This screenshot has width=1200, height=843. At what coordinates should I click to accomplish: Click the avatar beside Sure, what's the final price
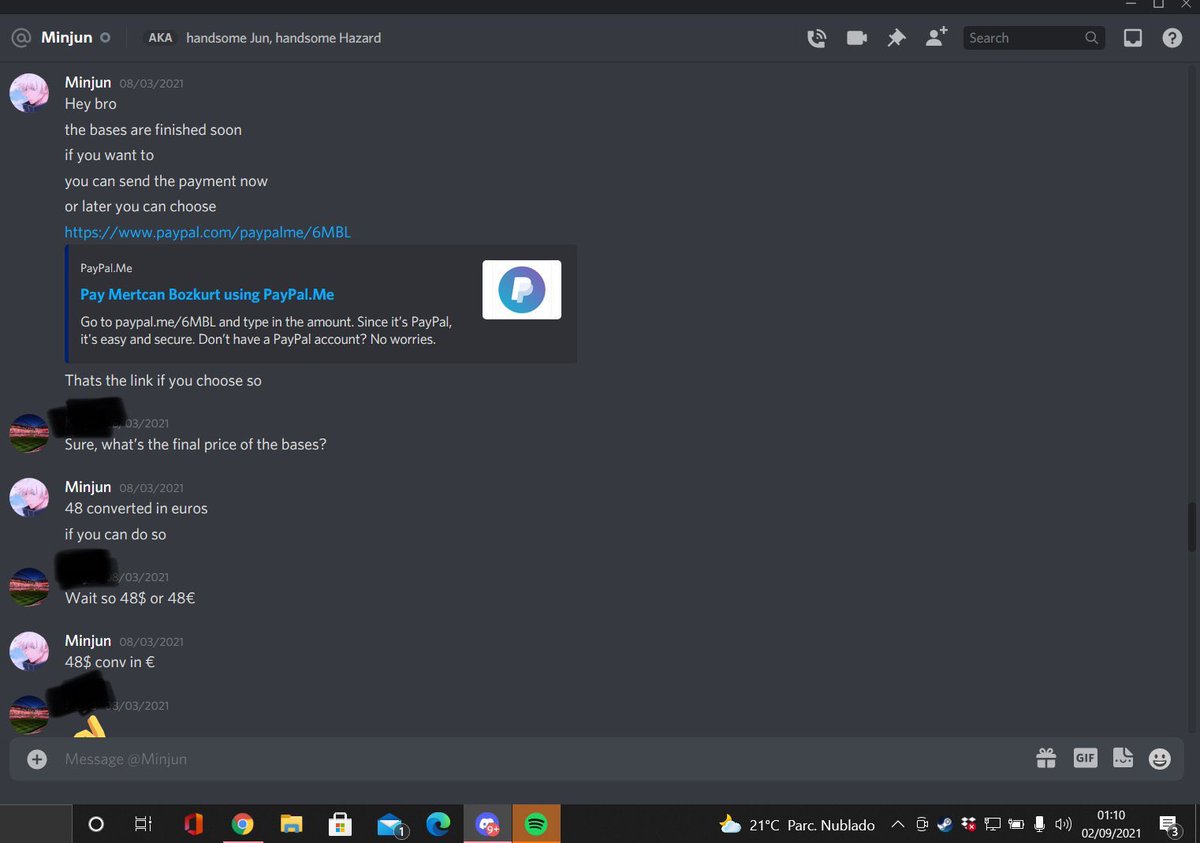30,433
